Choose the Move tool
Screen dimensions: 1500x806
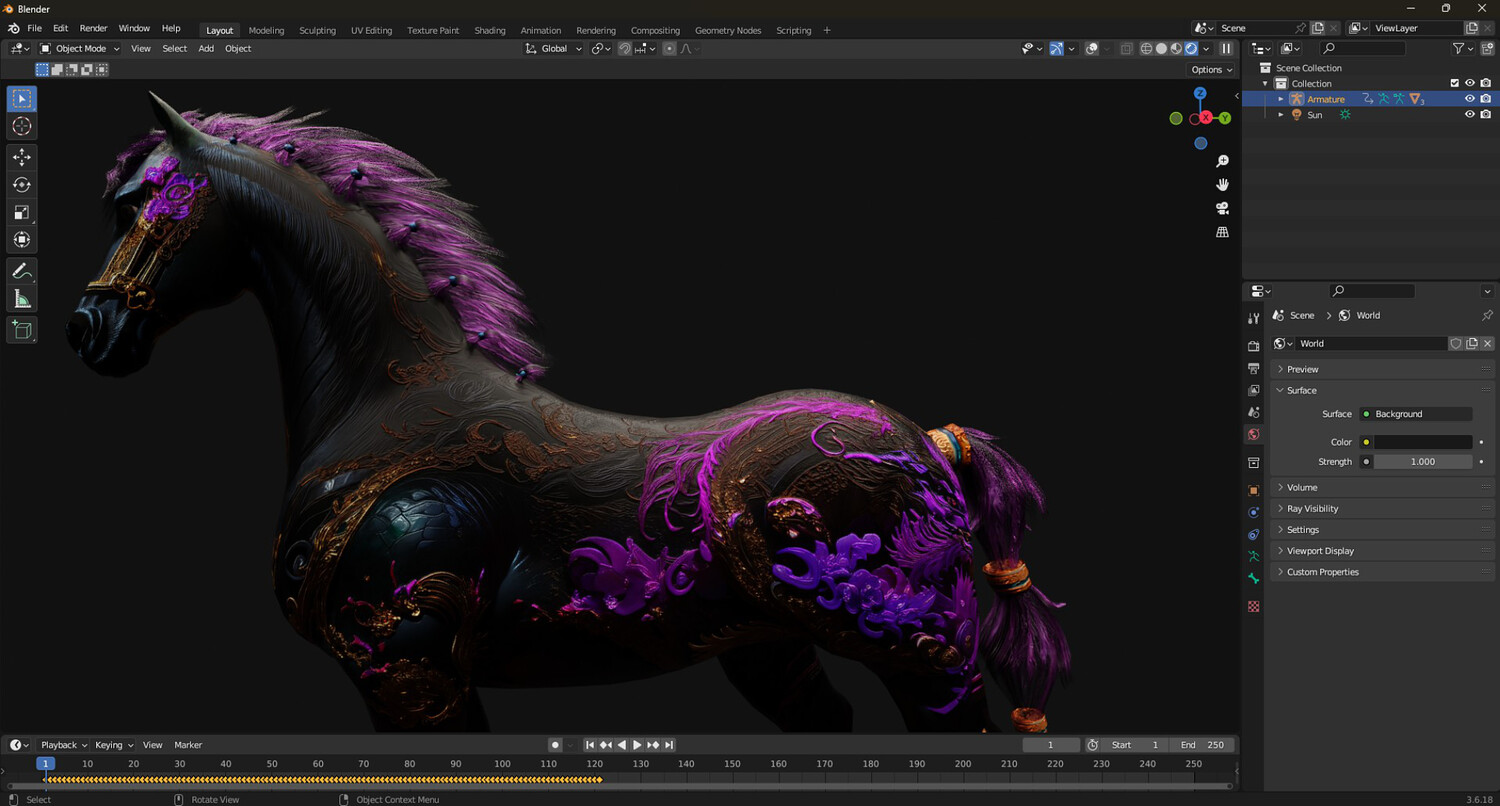pos(22,157)
